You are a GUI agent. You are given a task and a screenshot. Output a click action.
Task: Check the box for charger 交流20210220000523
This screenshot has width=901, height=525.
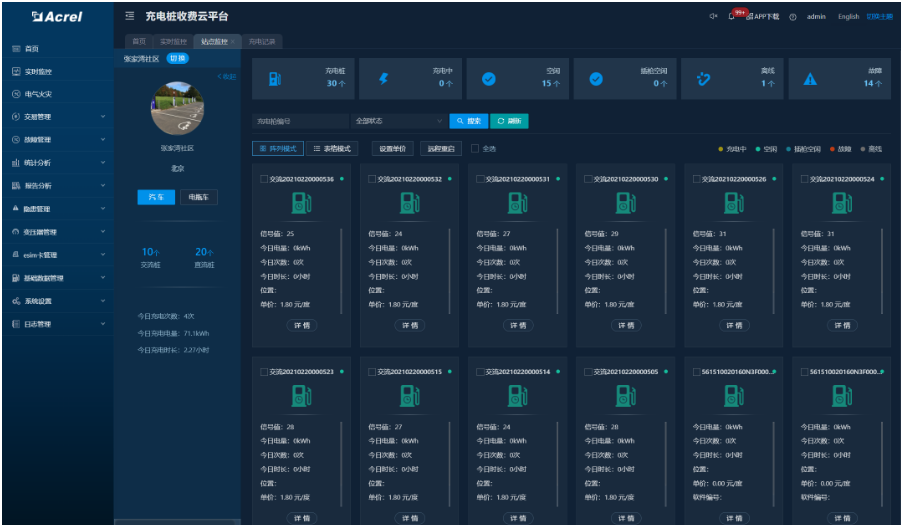pyautogui.click(x=264, y=372)
